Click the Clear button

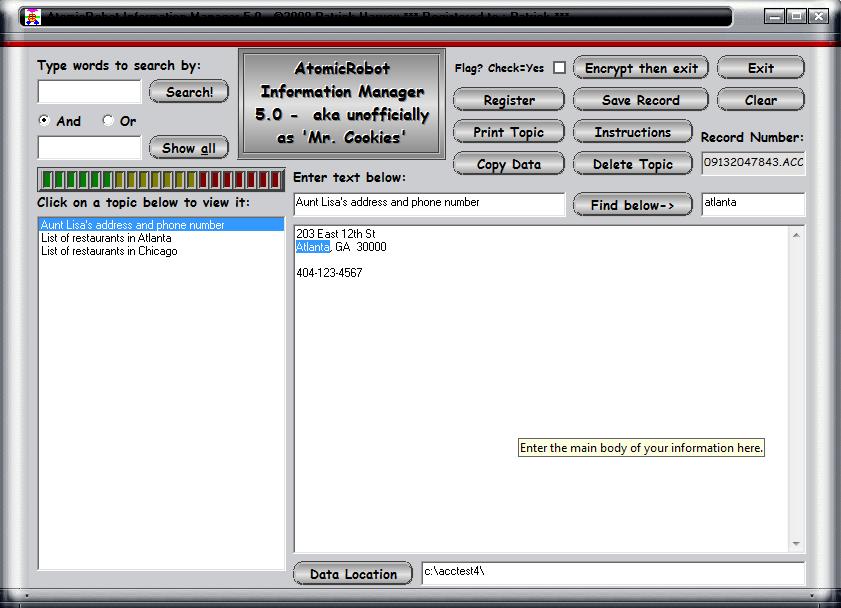(x=760, y=100)
